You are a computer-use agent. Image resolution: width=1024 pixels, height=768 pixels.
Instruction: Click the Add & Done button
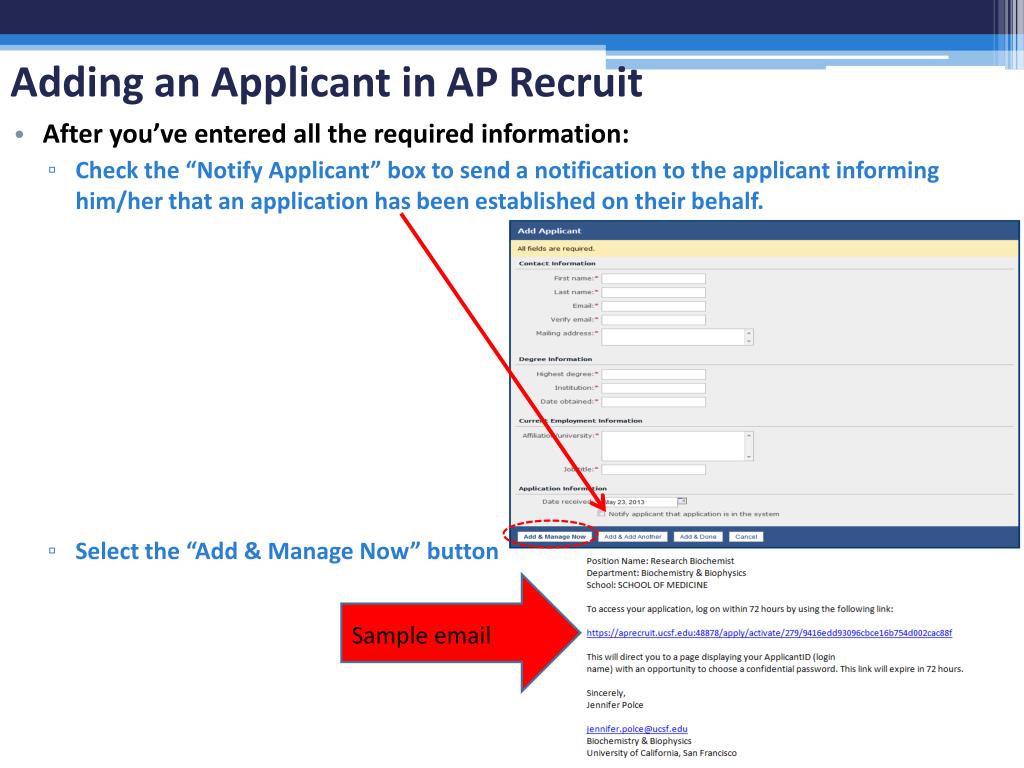pos(697,537)
